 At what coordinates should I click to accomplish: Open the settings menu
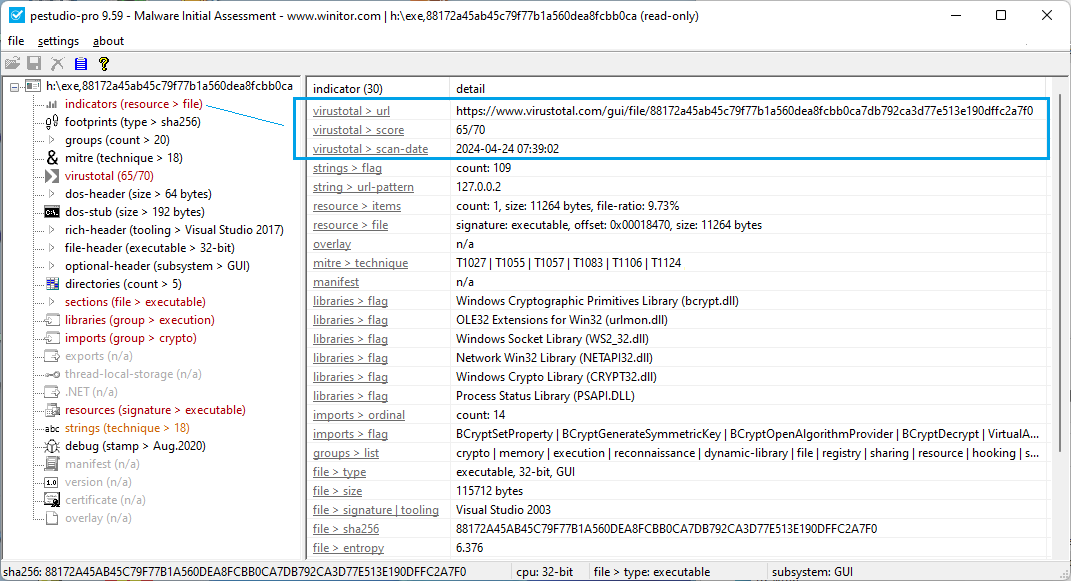point(59,41)
